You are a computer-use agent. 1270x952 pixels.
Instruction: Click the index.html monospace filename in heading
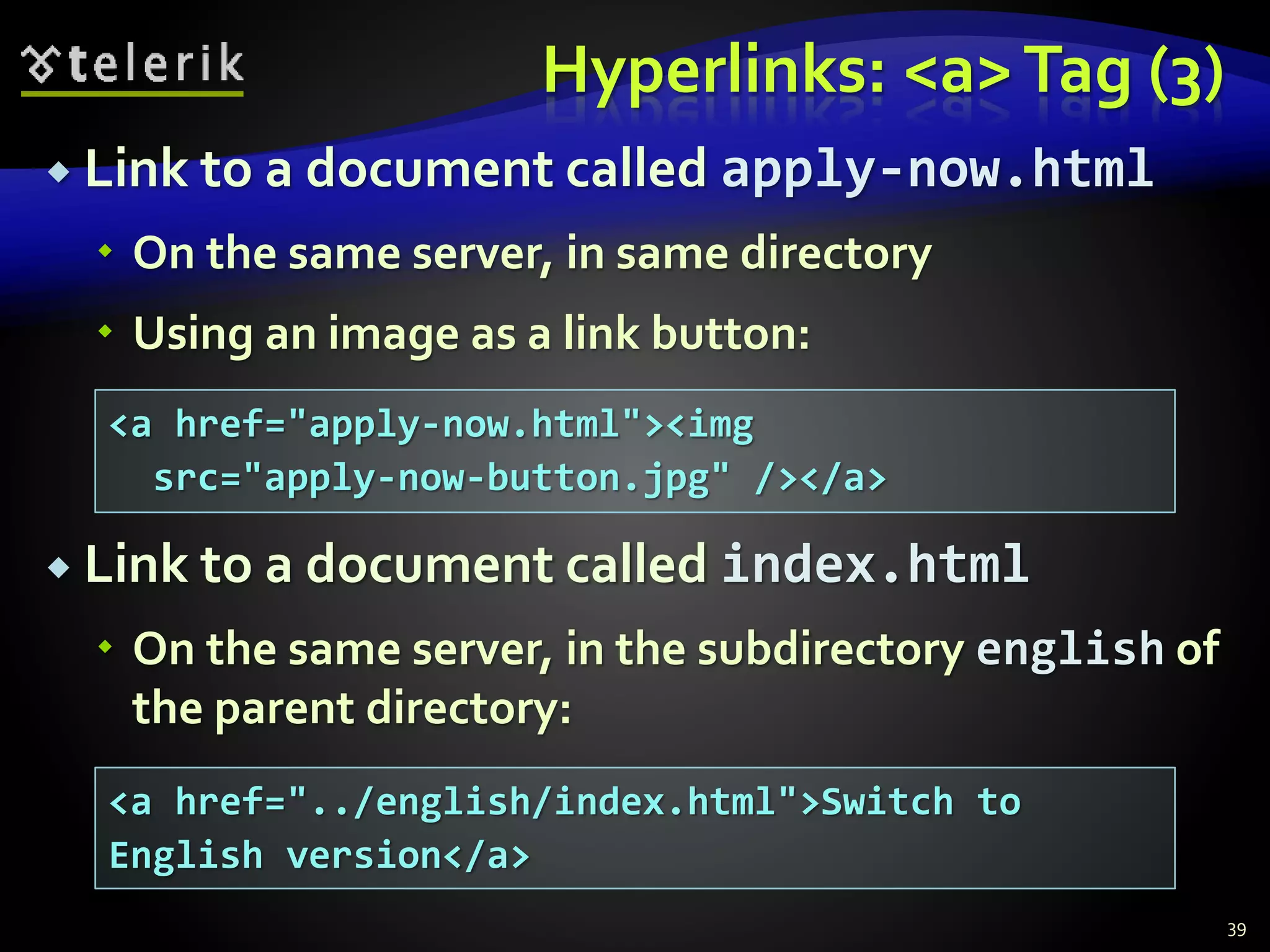874,564
